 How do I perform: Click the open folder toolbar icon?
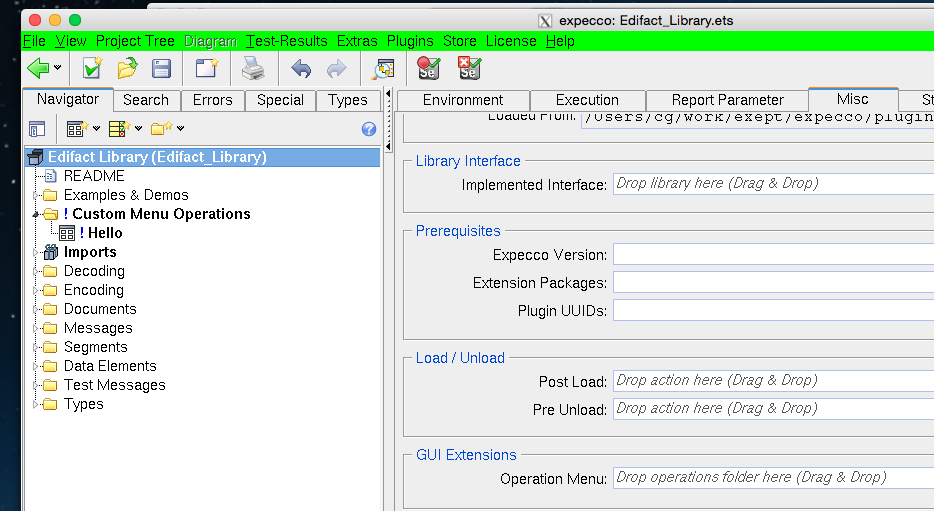pos(127,68)
